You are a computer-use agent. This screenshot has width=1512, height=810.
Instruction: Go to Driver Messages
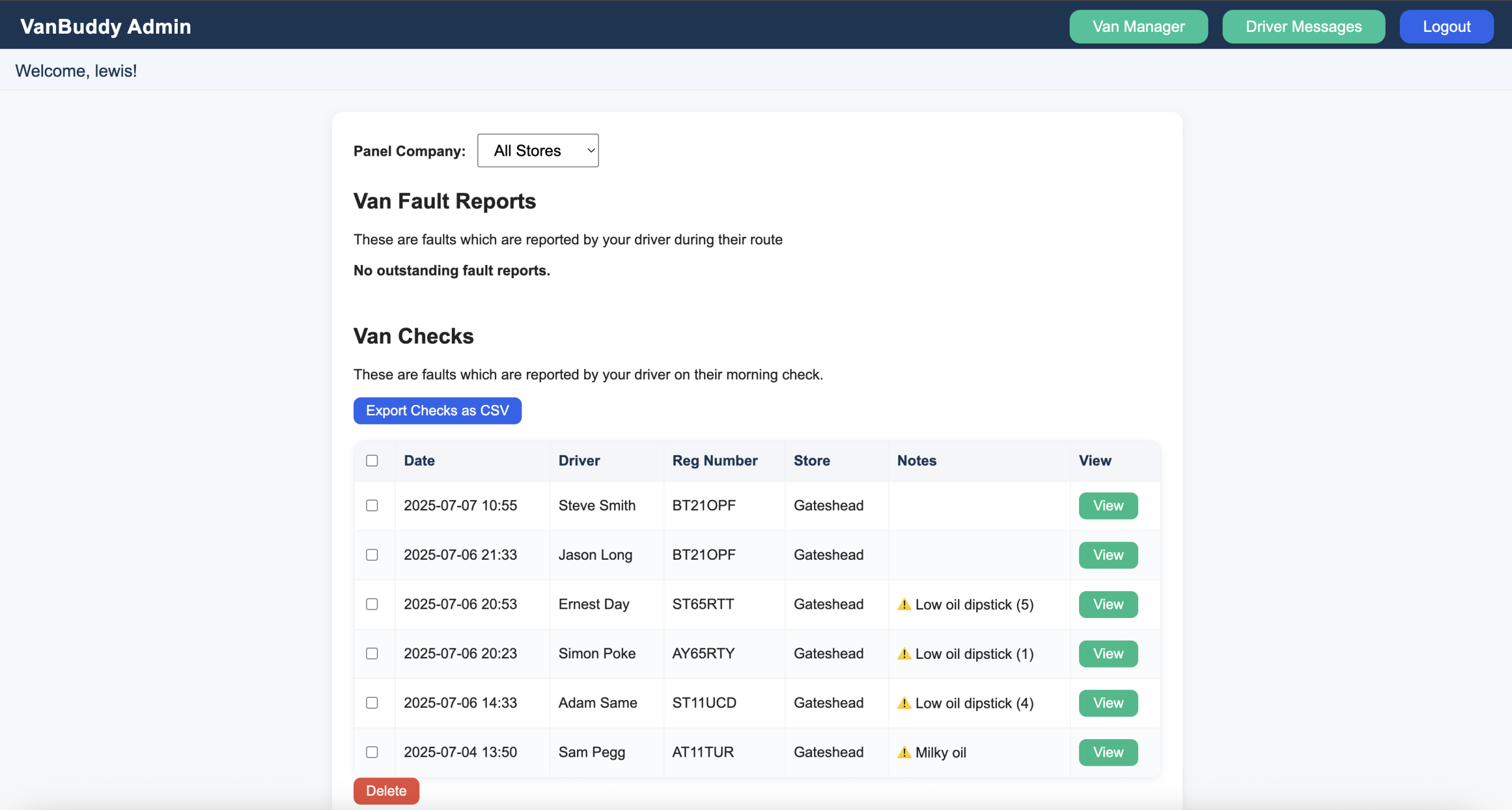[1304, 27]
